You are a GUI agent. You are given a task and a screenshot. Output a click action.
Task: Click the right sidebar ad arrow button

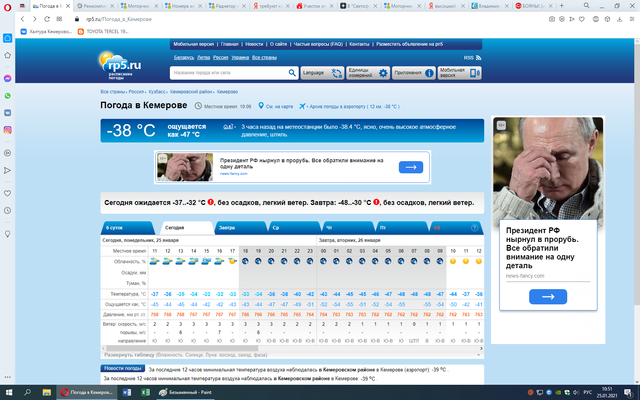click(548, 297)
